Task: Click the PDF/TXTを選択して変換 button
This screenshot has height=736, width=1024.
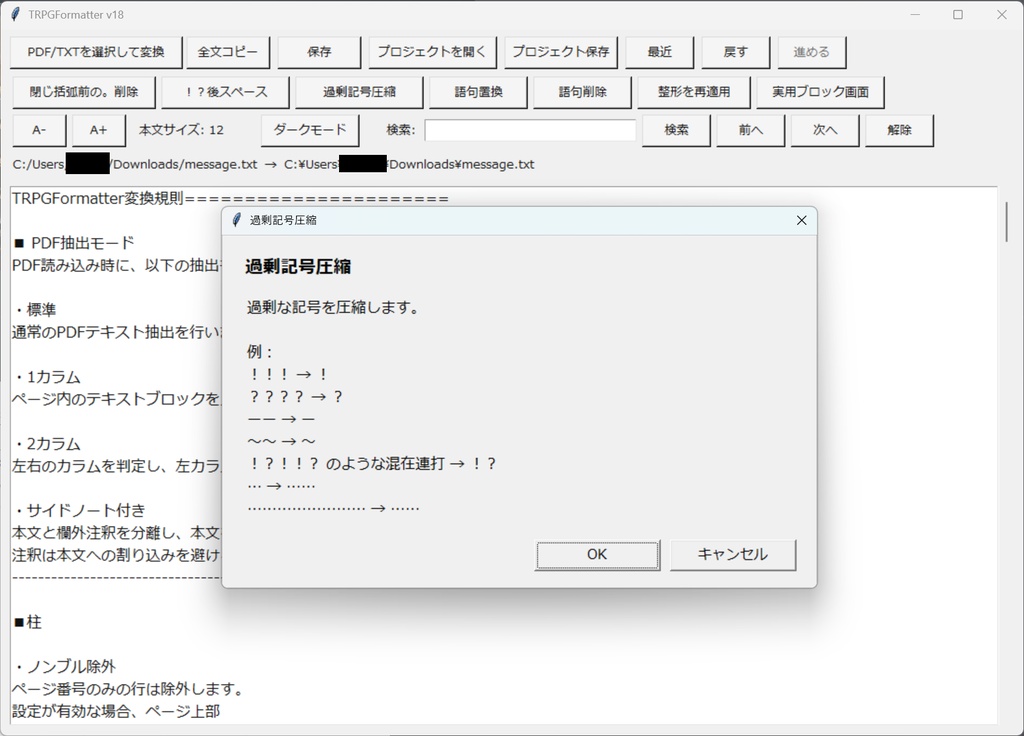Action: pos(96,52)
